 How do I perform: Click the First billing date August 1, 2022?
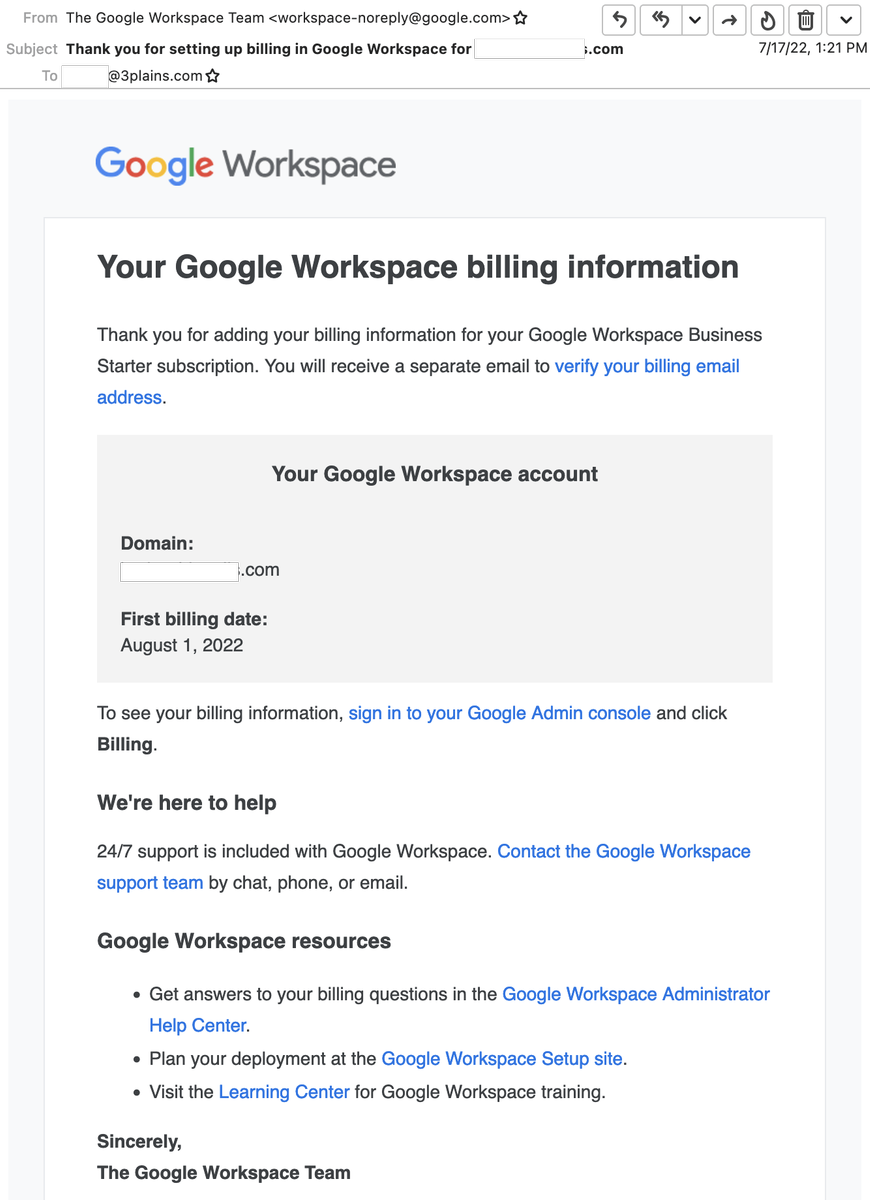(x=182, y=645)
